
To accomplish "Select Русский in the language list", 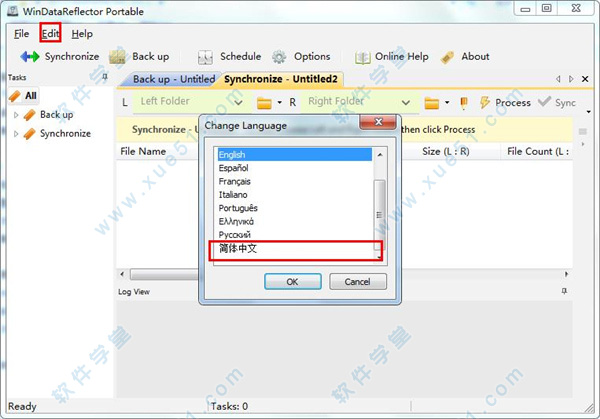I will [295, 235].
